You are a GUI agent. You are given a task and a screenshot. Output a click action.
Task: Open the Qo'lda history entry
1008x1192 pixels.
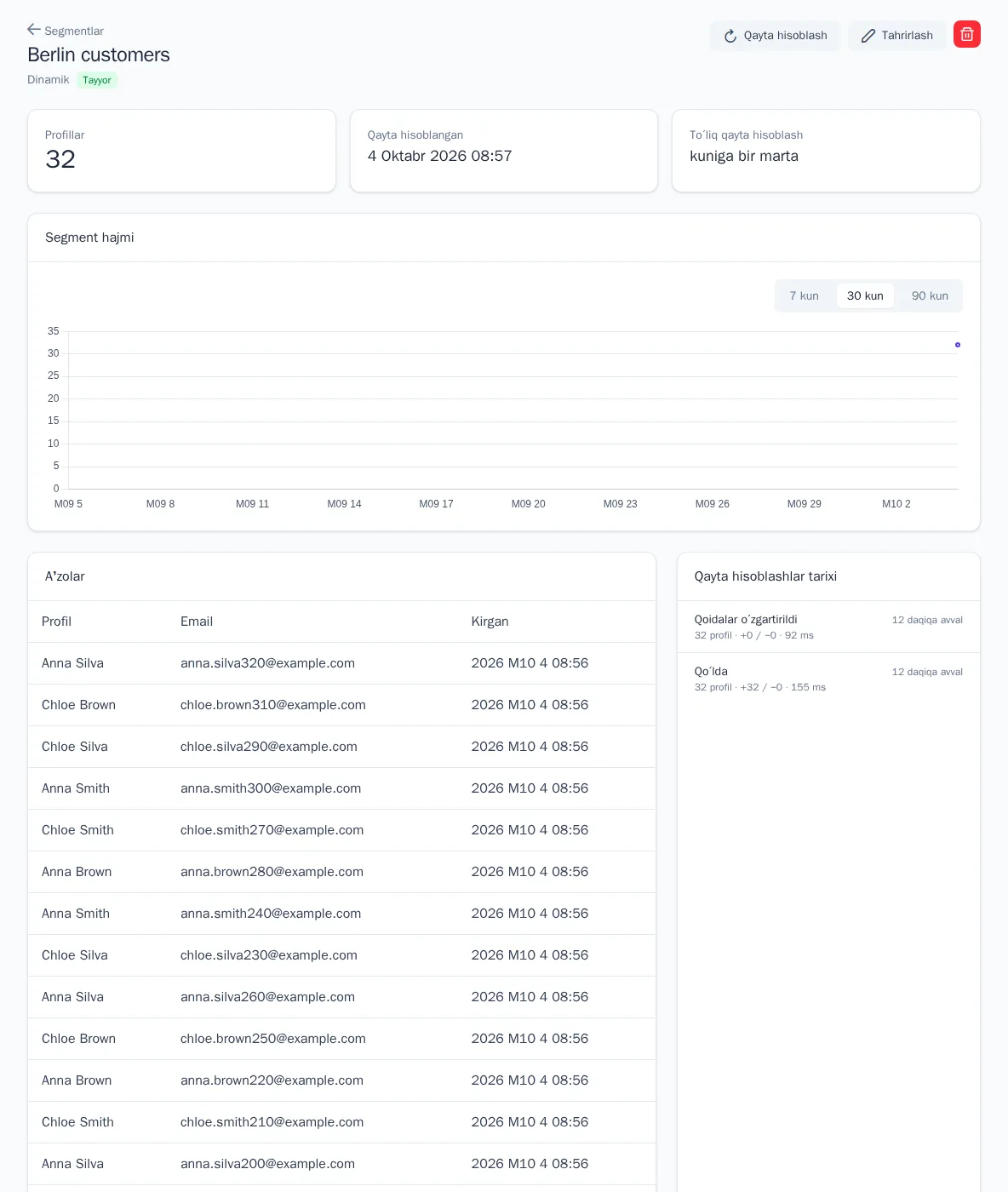tap(828, 679)
